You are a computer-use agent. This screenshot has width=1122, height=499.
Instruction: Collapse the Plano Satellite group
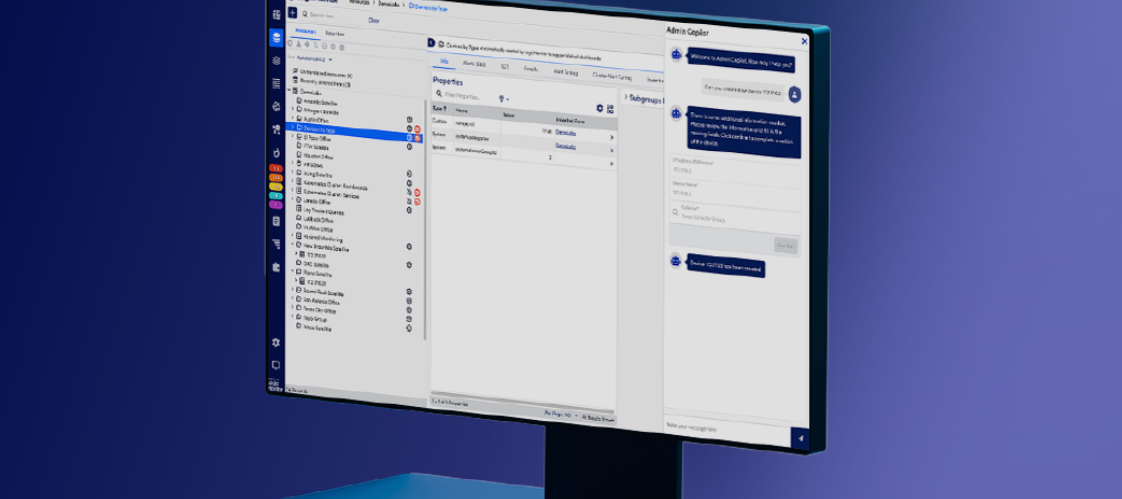coord(292,272)
